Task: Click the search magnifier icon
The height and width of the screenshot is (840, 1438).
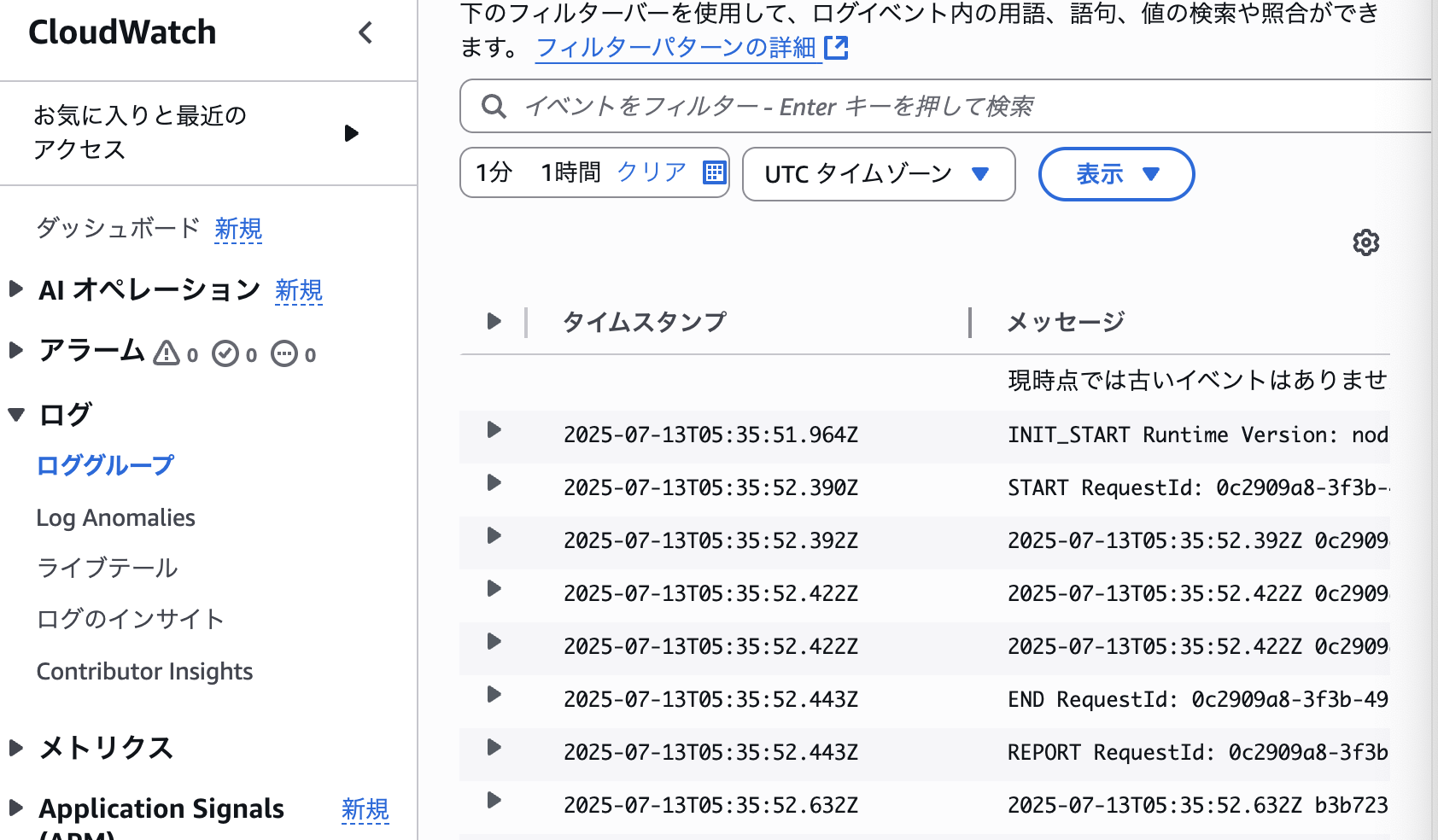Action: [x=494, y=106]
